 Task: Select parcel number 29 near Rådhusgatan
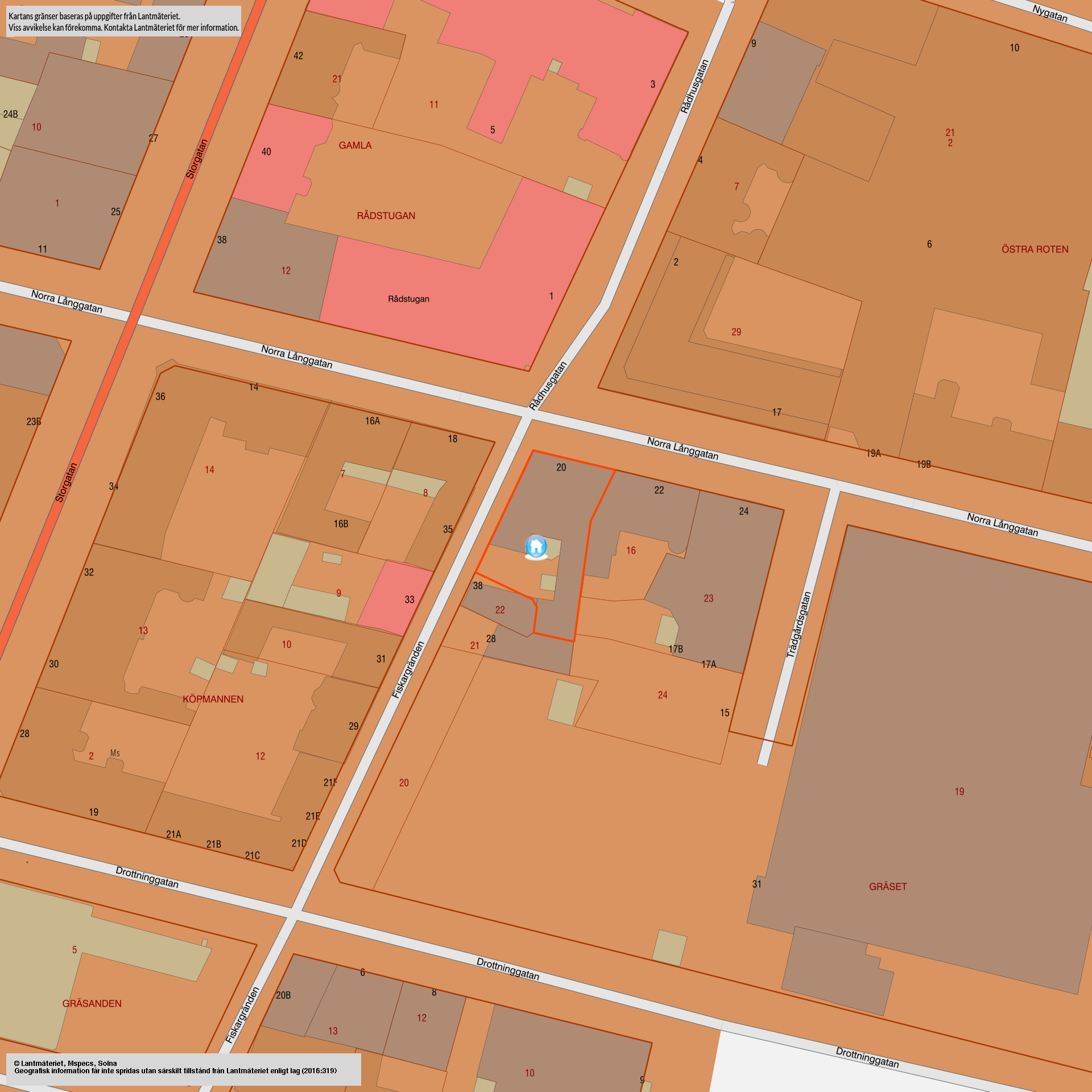(x=736, y=332)
